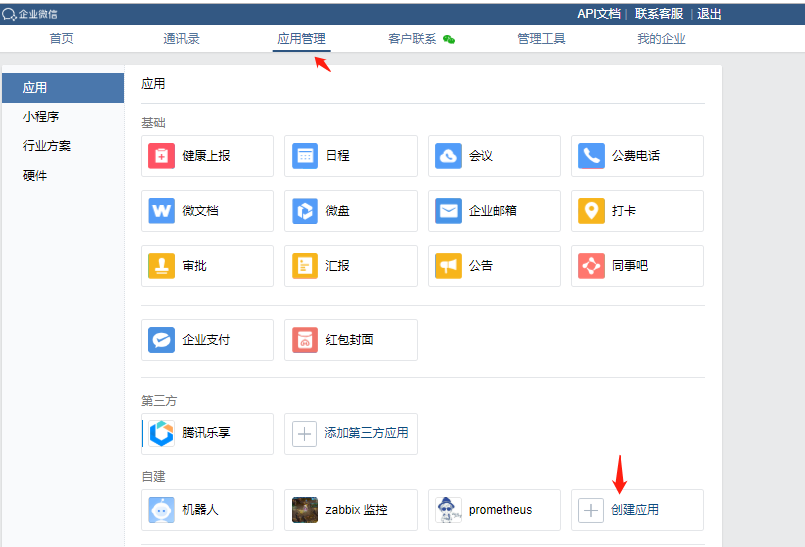The width and height of the screenshot is (805, 547).
Task: Open the 机器人 robot icon
Action: tap(161, 510)
